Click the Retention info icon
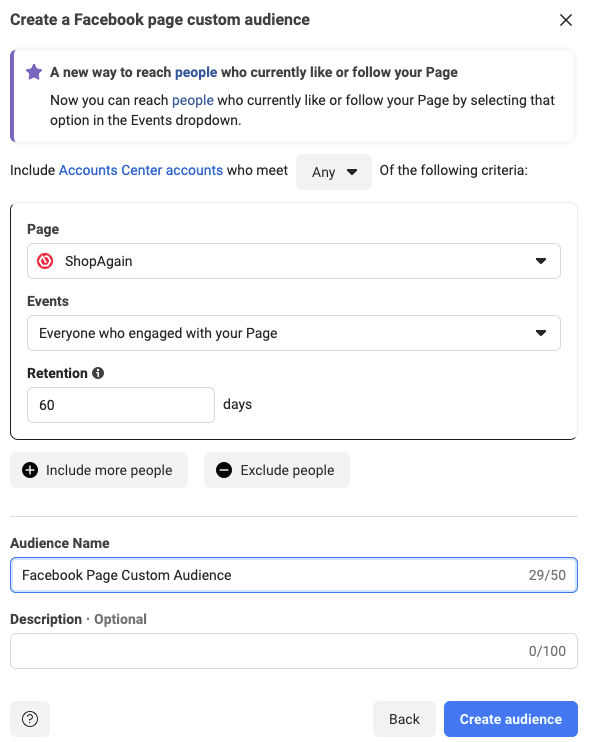Screen dimensions: 590x742 coord(98,373)
